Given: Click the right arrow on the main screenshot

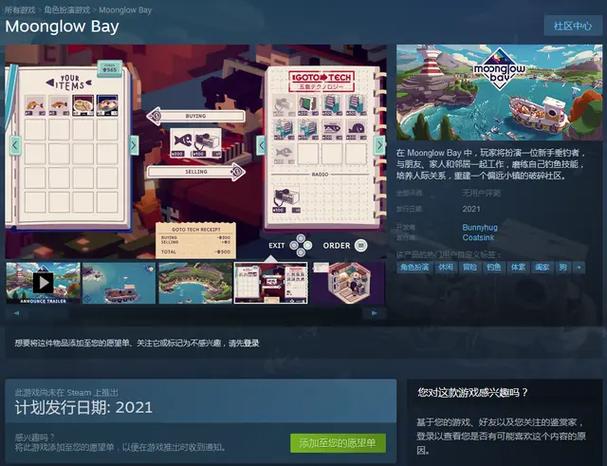Looking at the screenshot, I should point(379,146).
